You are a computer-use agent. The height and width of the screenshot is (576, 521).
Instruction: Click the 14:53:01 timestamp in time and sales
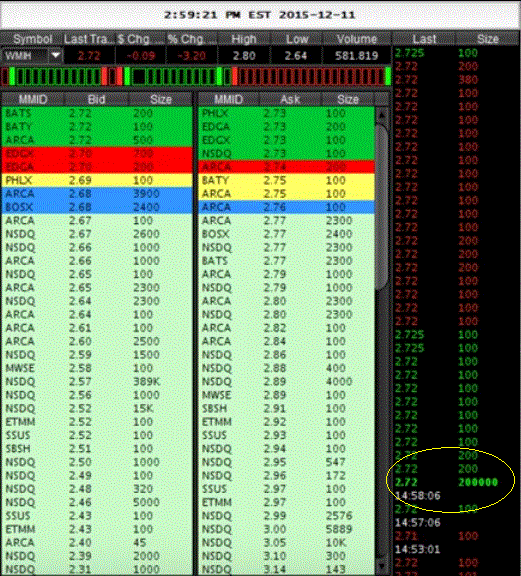(418, 550)
